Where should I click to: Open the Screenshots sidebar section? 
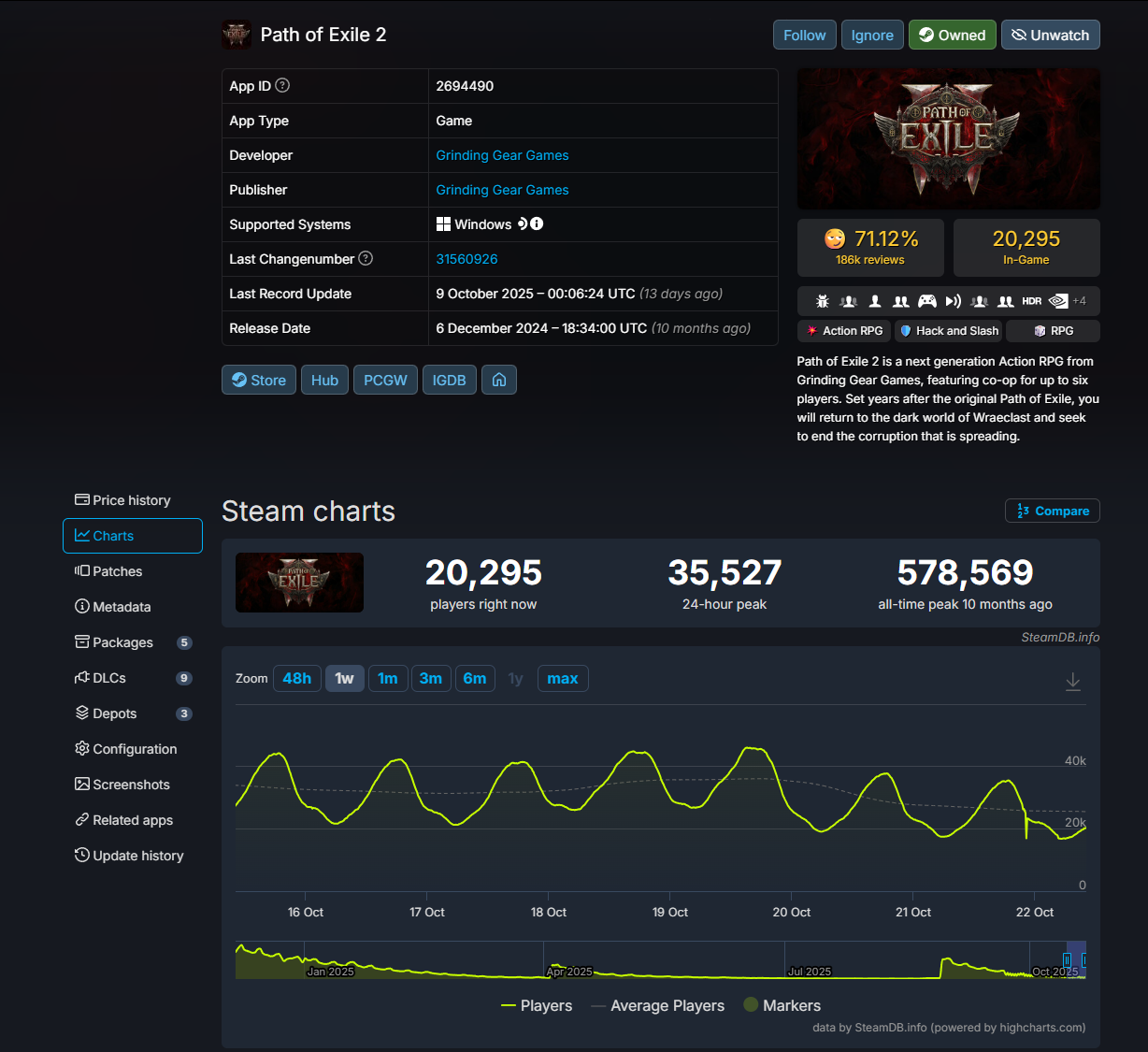(x=133, y=785)
